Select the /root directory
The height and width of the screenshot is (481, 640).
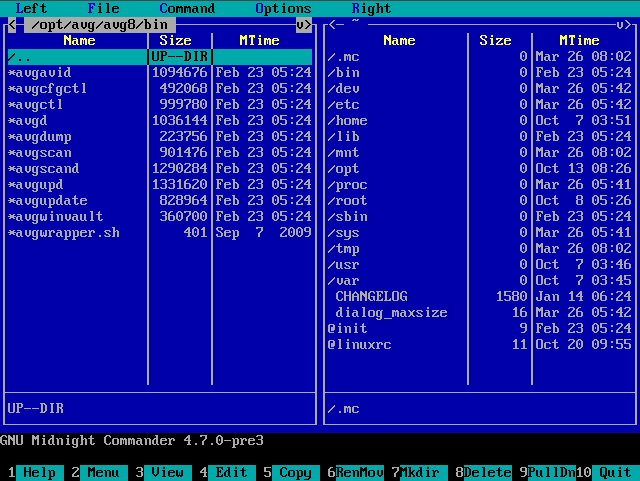tap(480, 200)
